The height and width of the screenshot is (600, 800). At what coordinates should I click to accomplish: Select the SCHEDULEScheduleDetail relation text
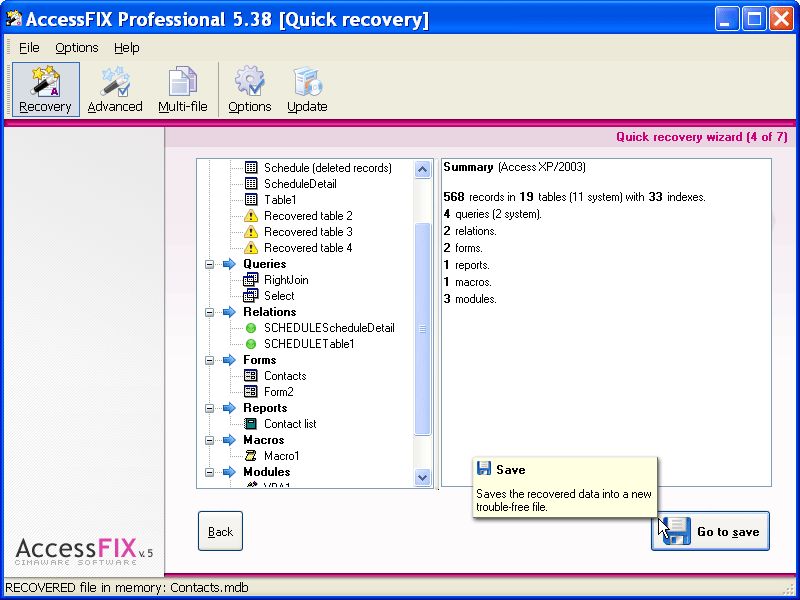pos(329,328)
